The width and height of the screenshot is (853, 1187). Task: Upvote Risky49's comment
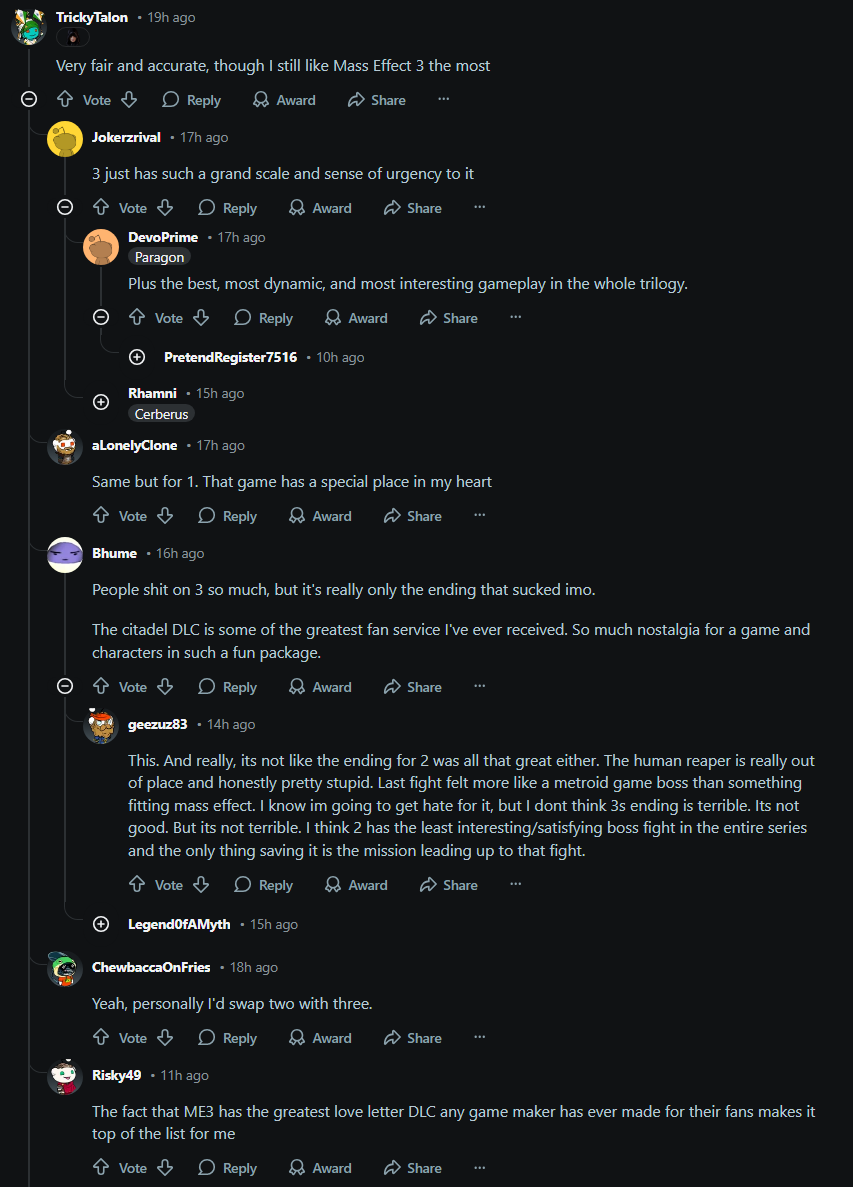[x=101, y=1168]
